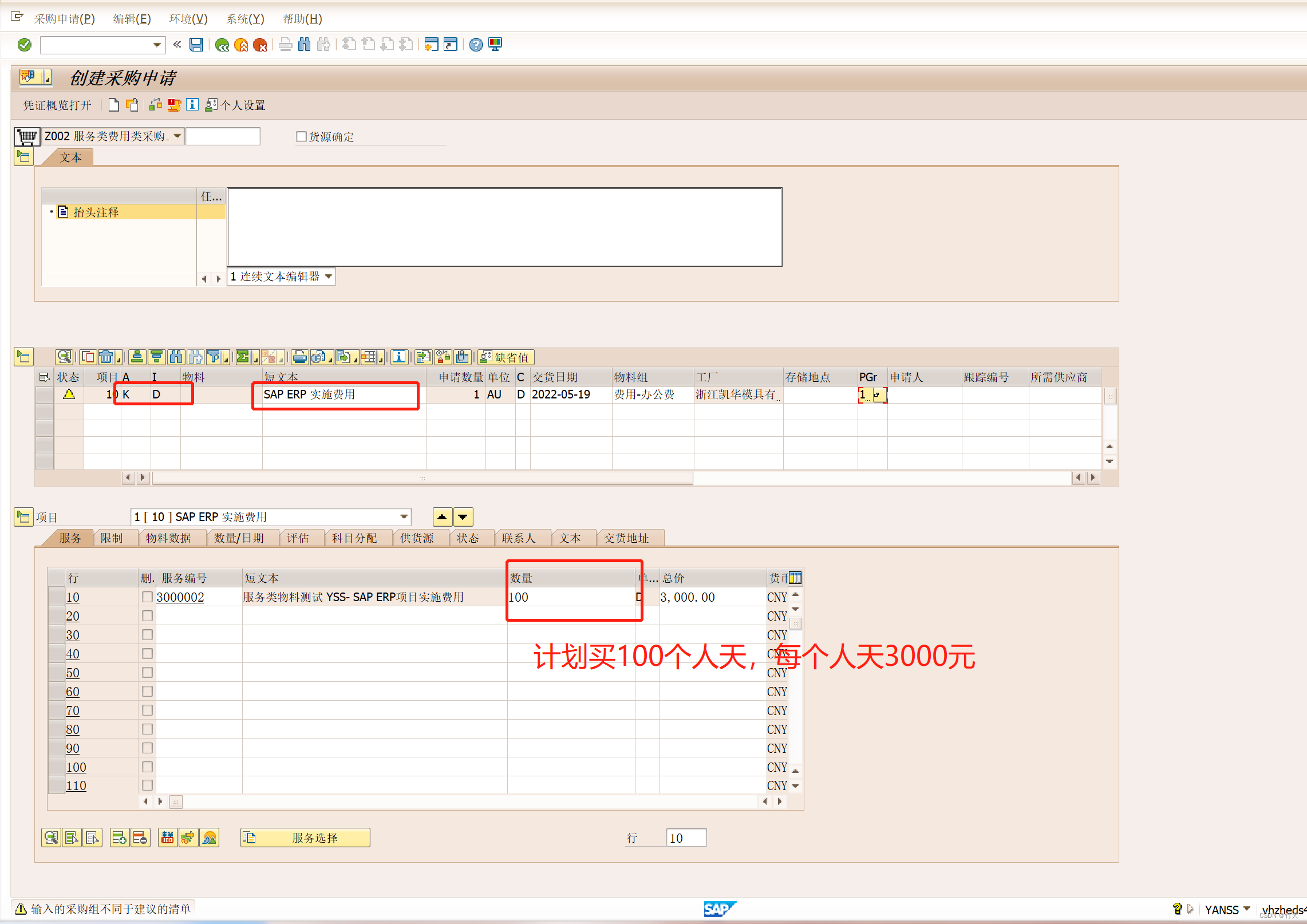Click the green Enter checkmark icon
The image size is (1307, 924).
click(x=25, y=45)
